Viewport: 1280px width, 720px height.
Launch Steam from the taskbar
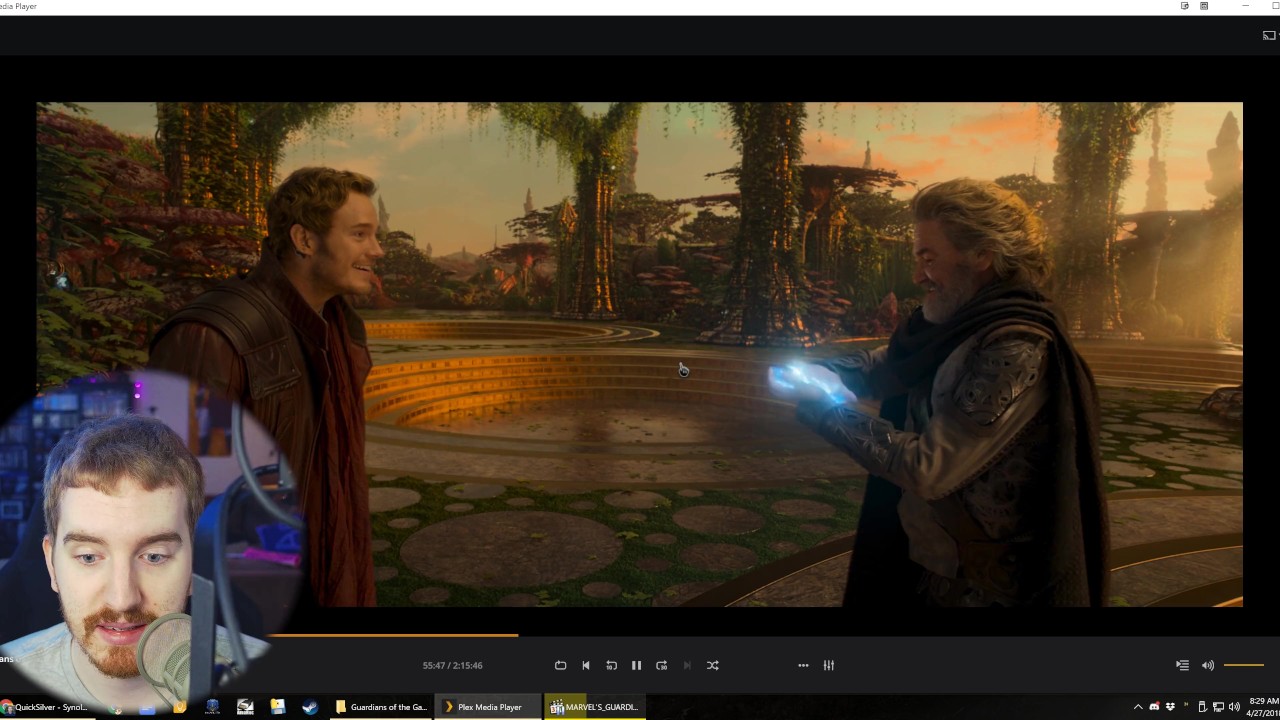click(310, 707)
